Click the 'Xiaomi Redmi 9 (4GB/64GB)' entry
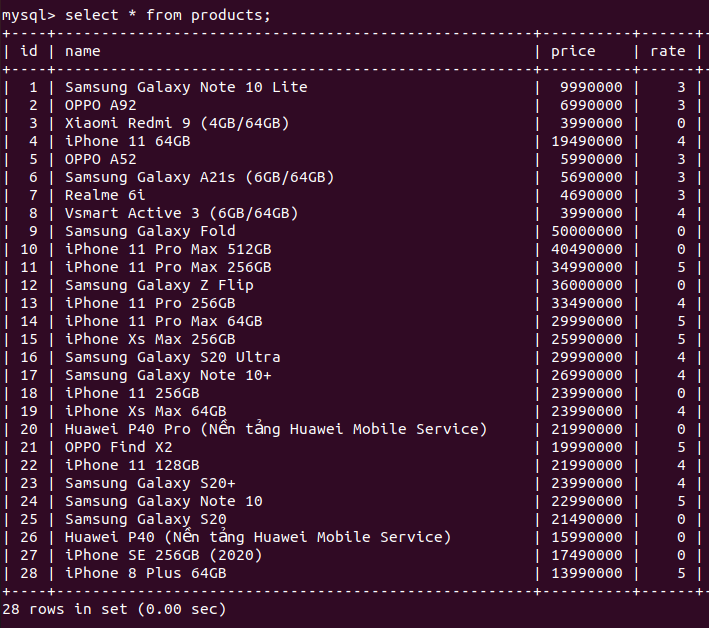 click(177, 123)
